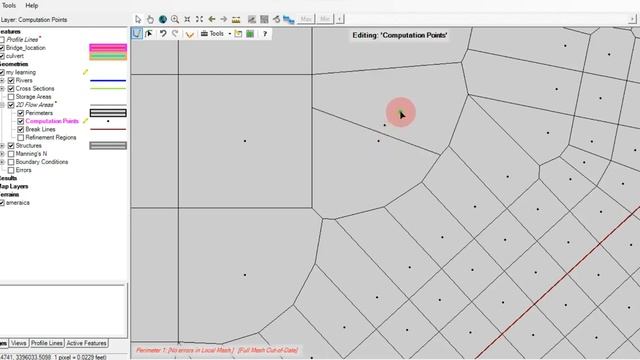The height and width of the screenshot is (360, 640).
Task: Switch to the Active Features tab
Action: [x=87, y=343]
